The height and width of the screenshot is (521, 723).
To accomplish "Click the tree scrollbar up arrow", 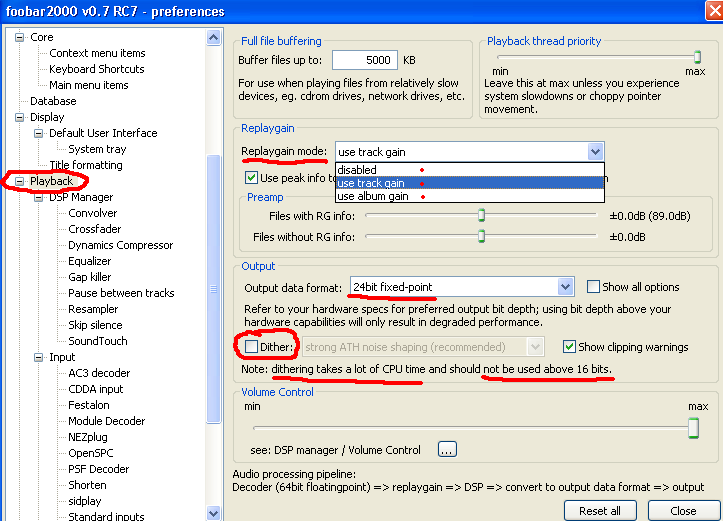I will coord(213,37).
